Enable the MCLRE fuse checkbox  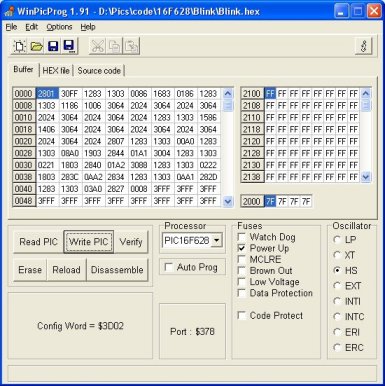click(x=241, y=259)
